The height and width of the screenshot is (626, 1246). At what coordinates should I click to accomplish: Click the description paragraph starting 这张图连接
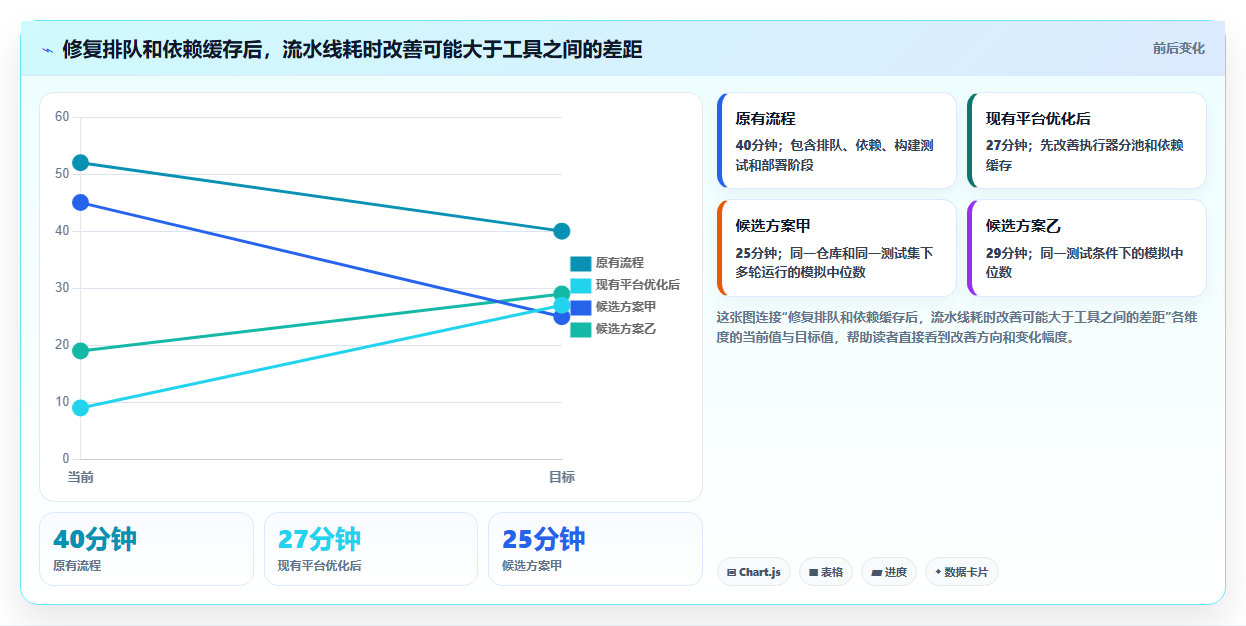[957, 327]
